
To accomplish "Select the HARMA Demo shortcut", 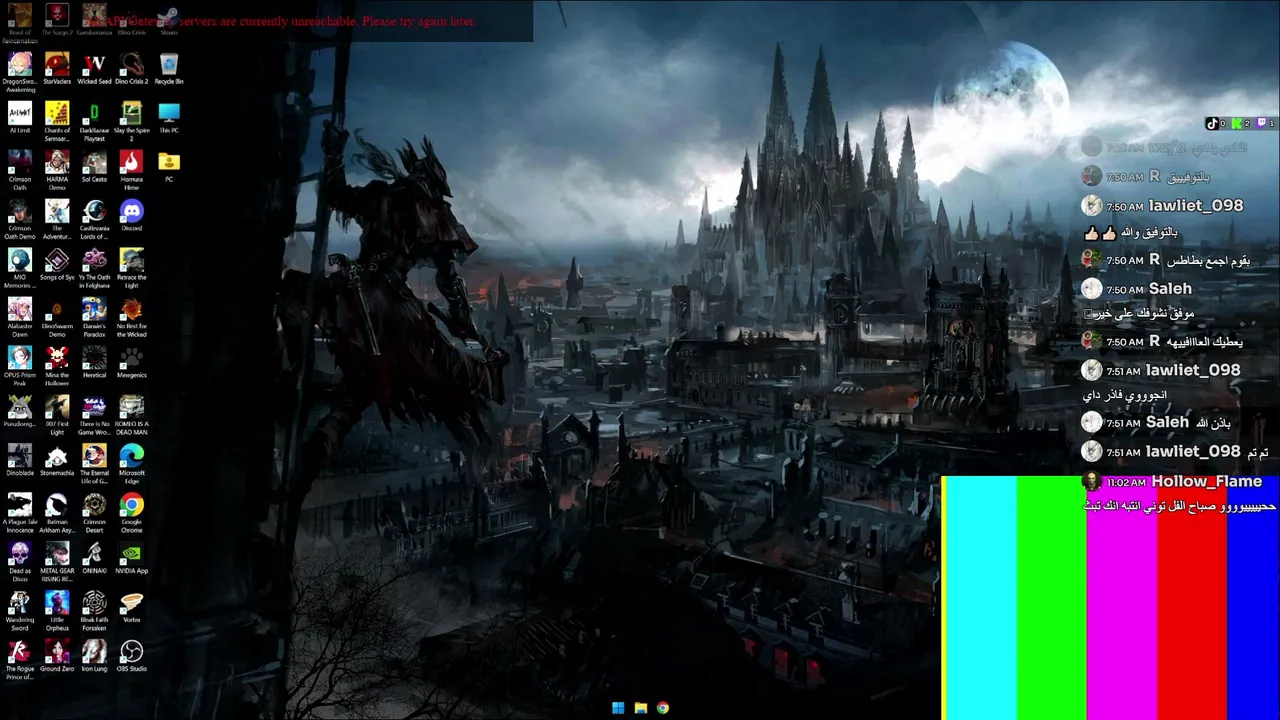I will pos(57,169).
